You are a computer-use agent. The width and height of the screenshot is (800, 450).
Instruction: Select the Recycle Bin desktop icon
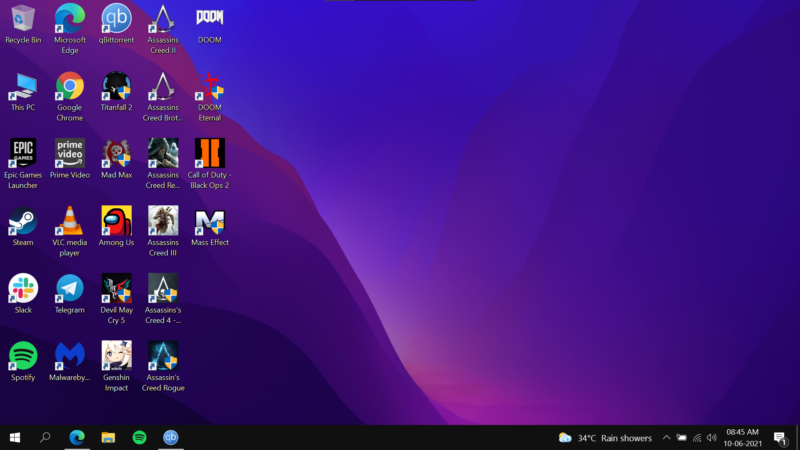(x=23, y=24)
